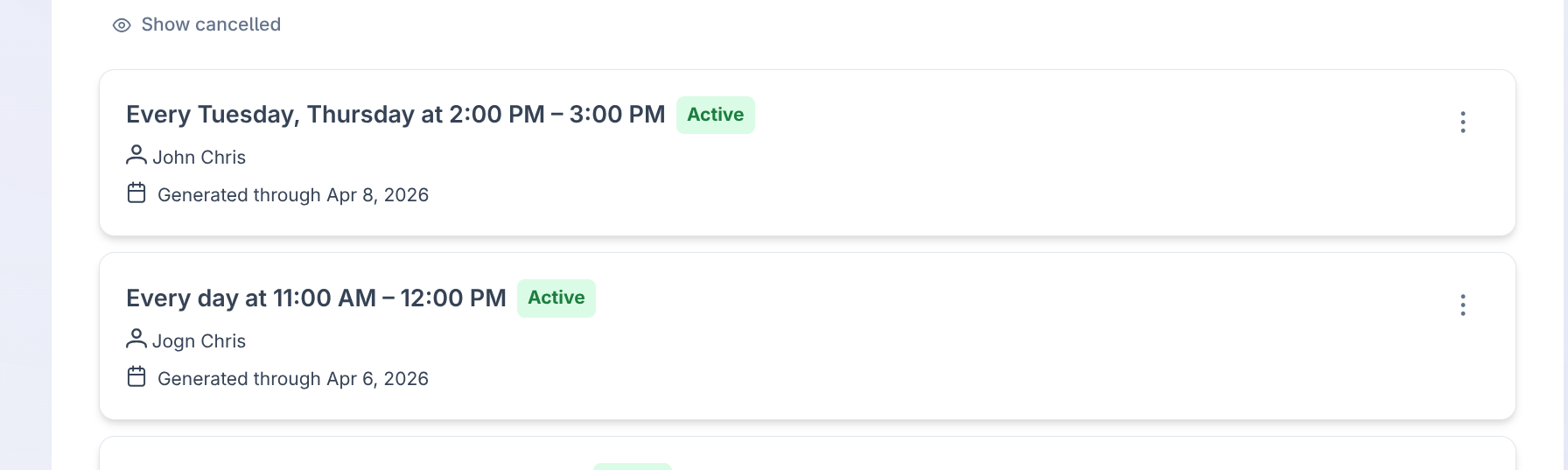The image size is (1568, 470).
Task: Click the person icon next to Jogn Chris
Action: 136,339
